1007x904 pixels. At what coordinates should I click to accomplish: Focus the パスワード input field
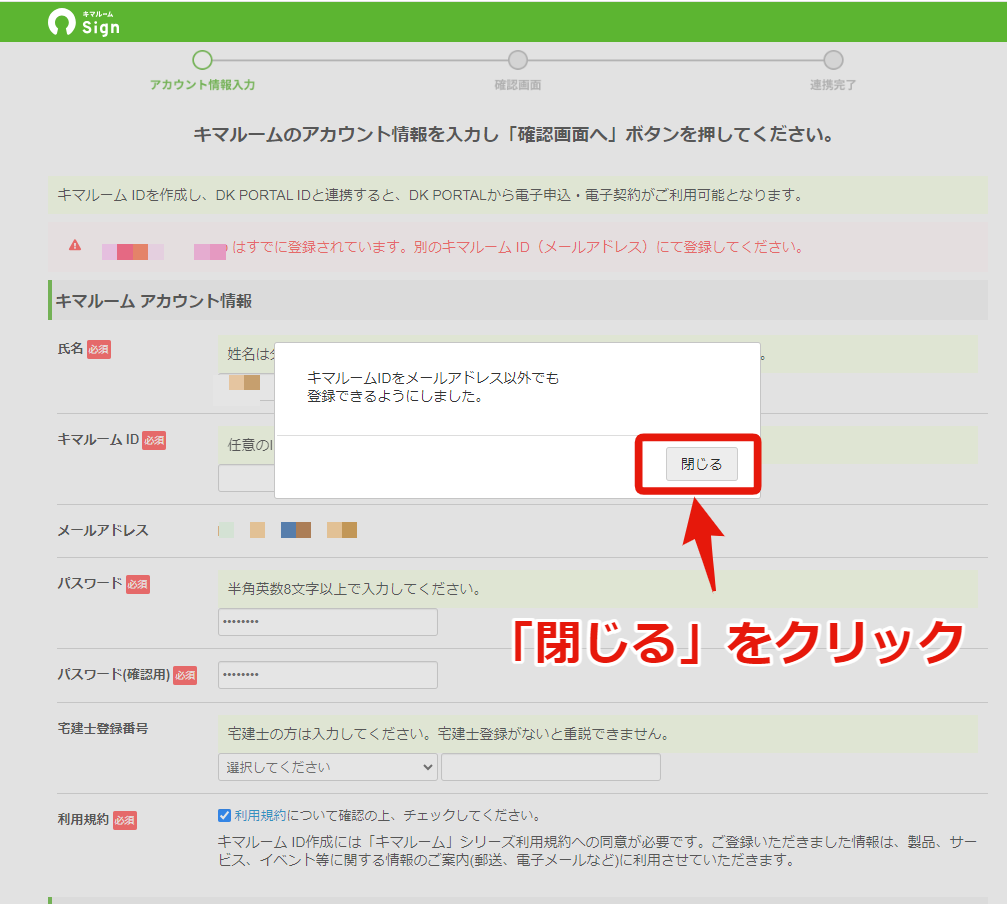coord(328,622)
